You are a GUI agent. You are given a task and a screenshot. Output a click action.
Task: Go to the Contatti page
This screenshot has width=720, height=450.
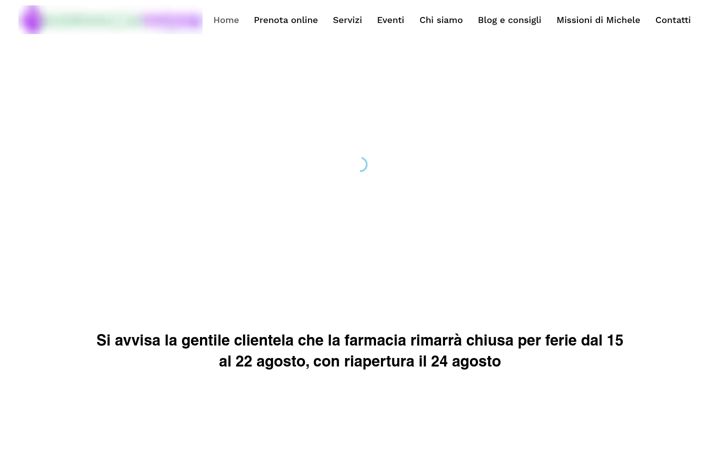tap(673, 20)
